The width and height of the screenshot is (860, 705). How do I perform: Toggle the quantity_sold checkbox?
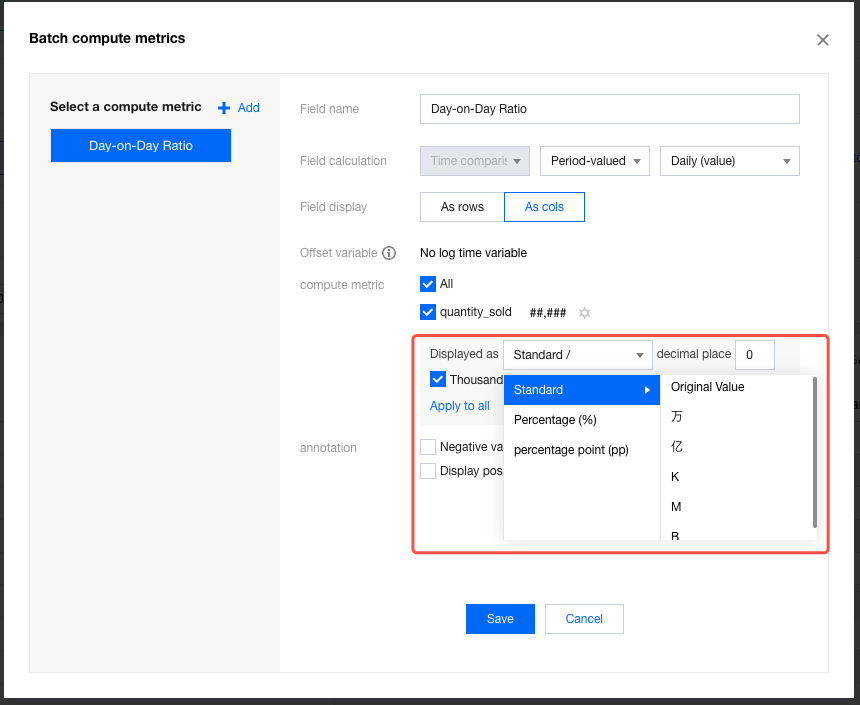428,312
